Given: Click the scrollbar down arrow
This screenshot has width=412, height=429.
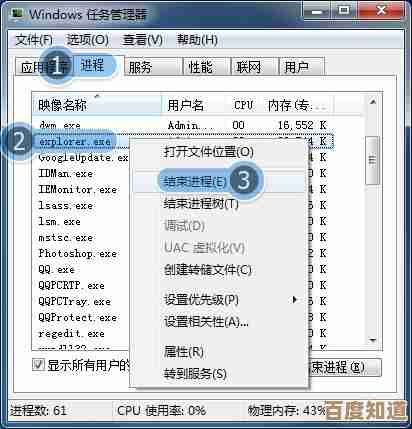Looking at the screenshot, I should (373, 340).
